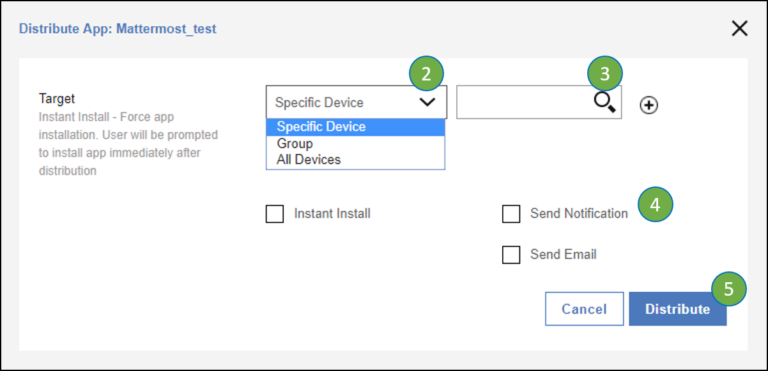Click the Target label
The image size is (768, 371).
[57, 99]
